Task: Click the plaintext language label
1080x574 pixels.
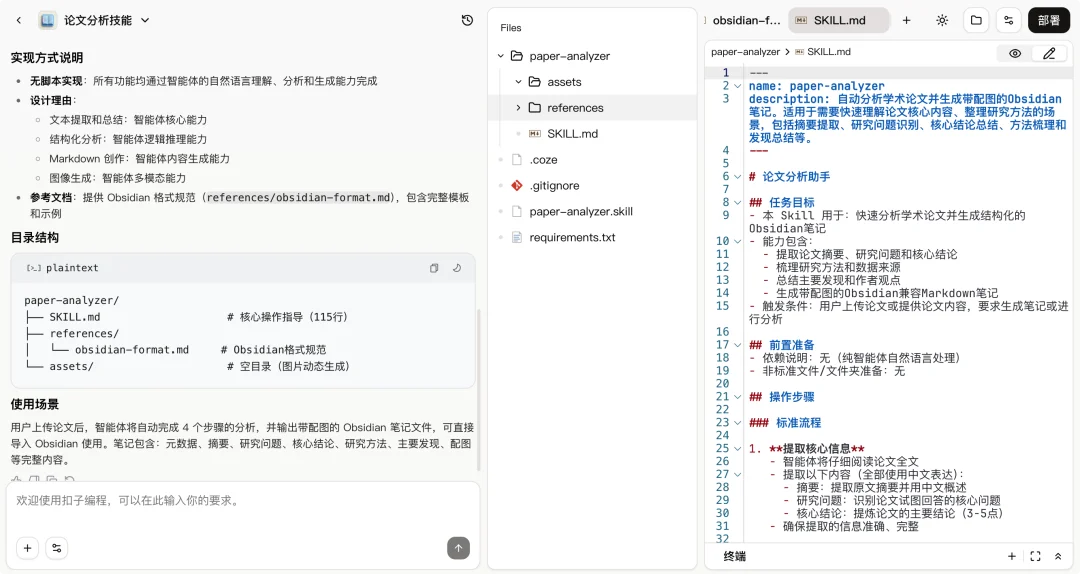Action: point(72,268)
